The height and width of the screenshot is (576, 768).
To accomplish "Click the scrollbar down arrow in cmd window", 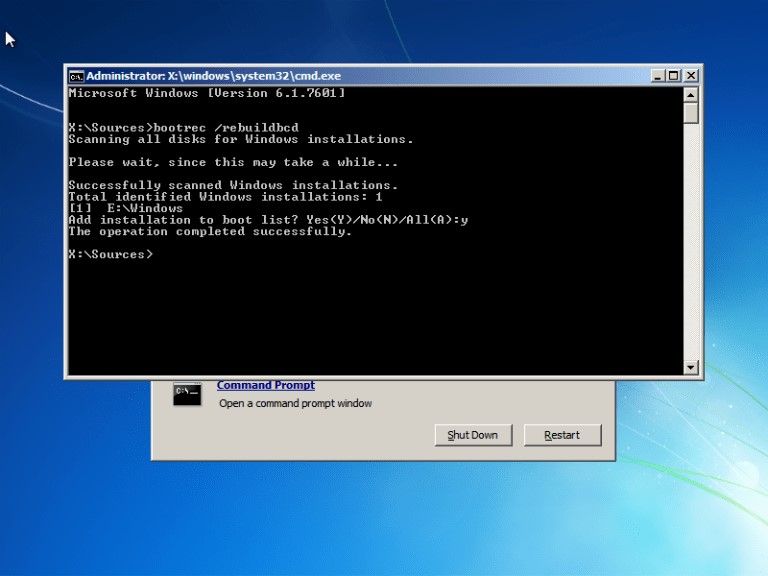I will (691, 367).
